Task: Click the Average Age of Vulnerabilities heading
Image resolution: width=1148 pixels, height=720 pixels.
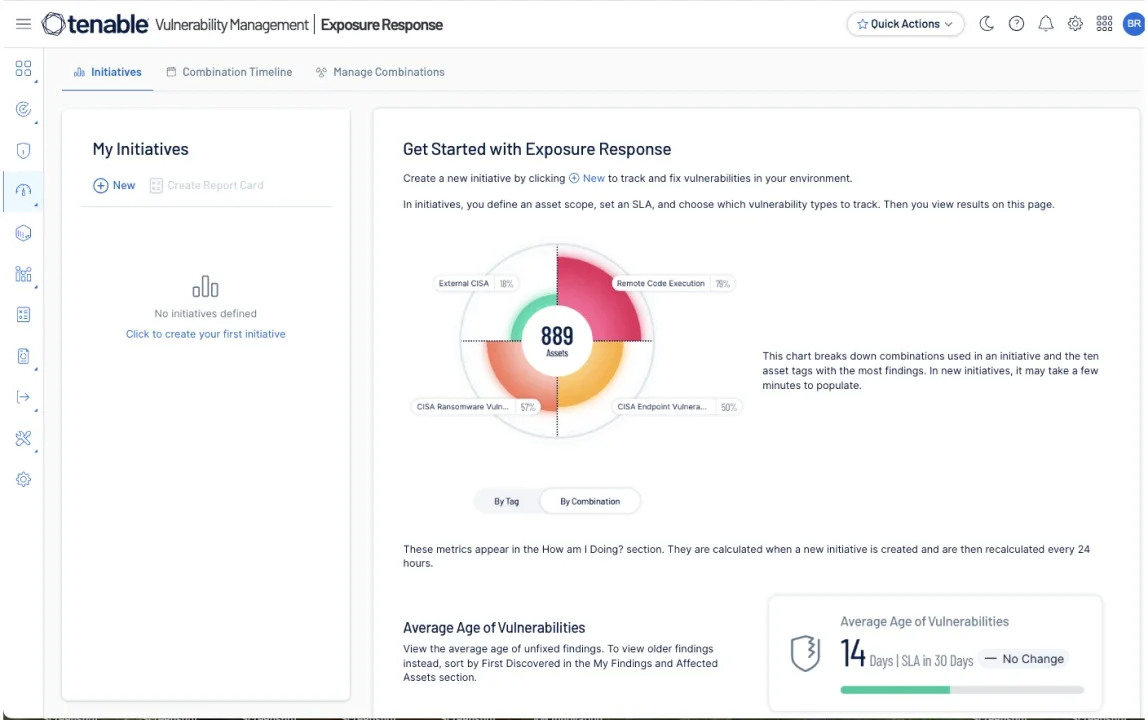Action: pyautogui.click(x=494, y=628)
